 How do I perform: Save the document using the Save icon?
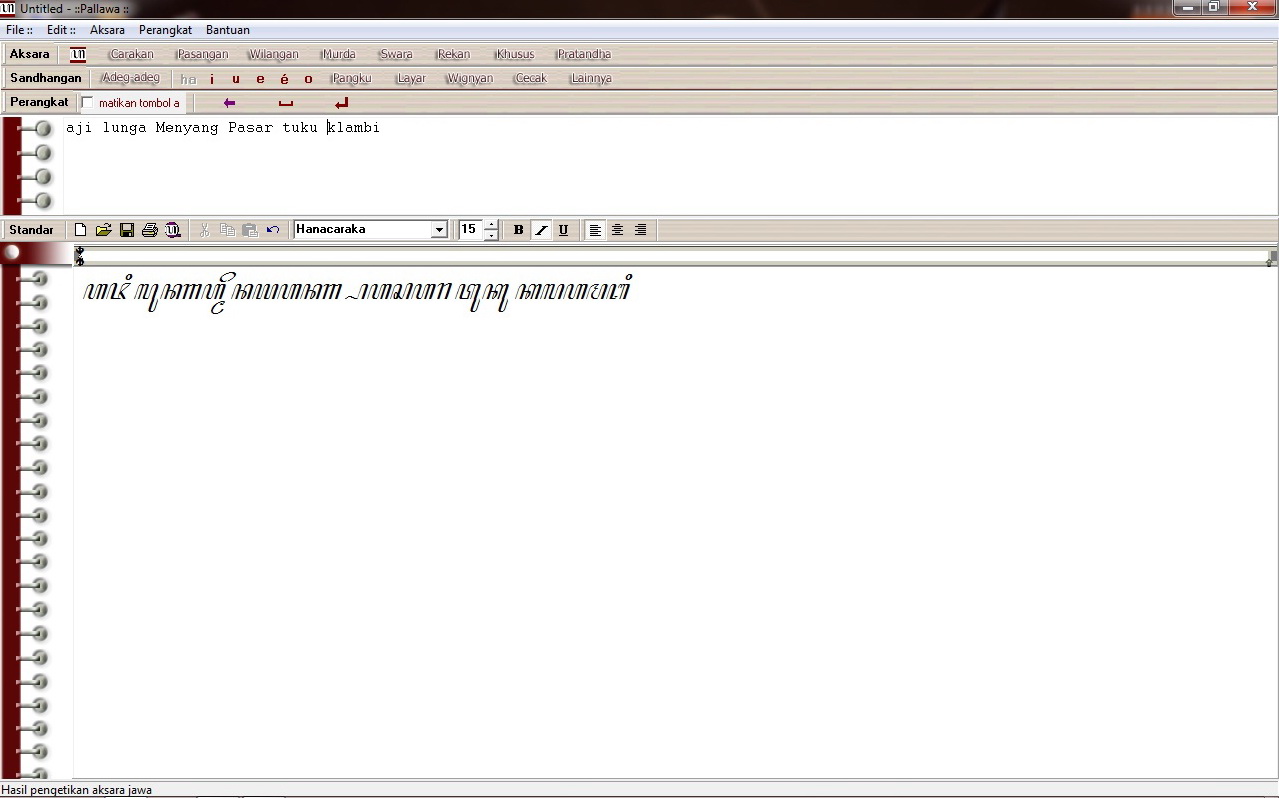point(126,229)
